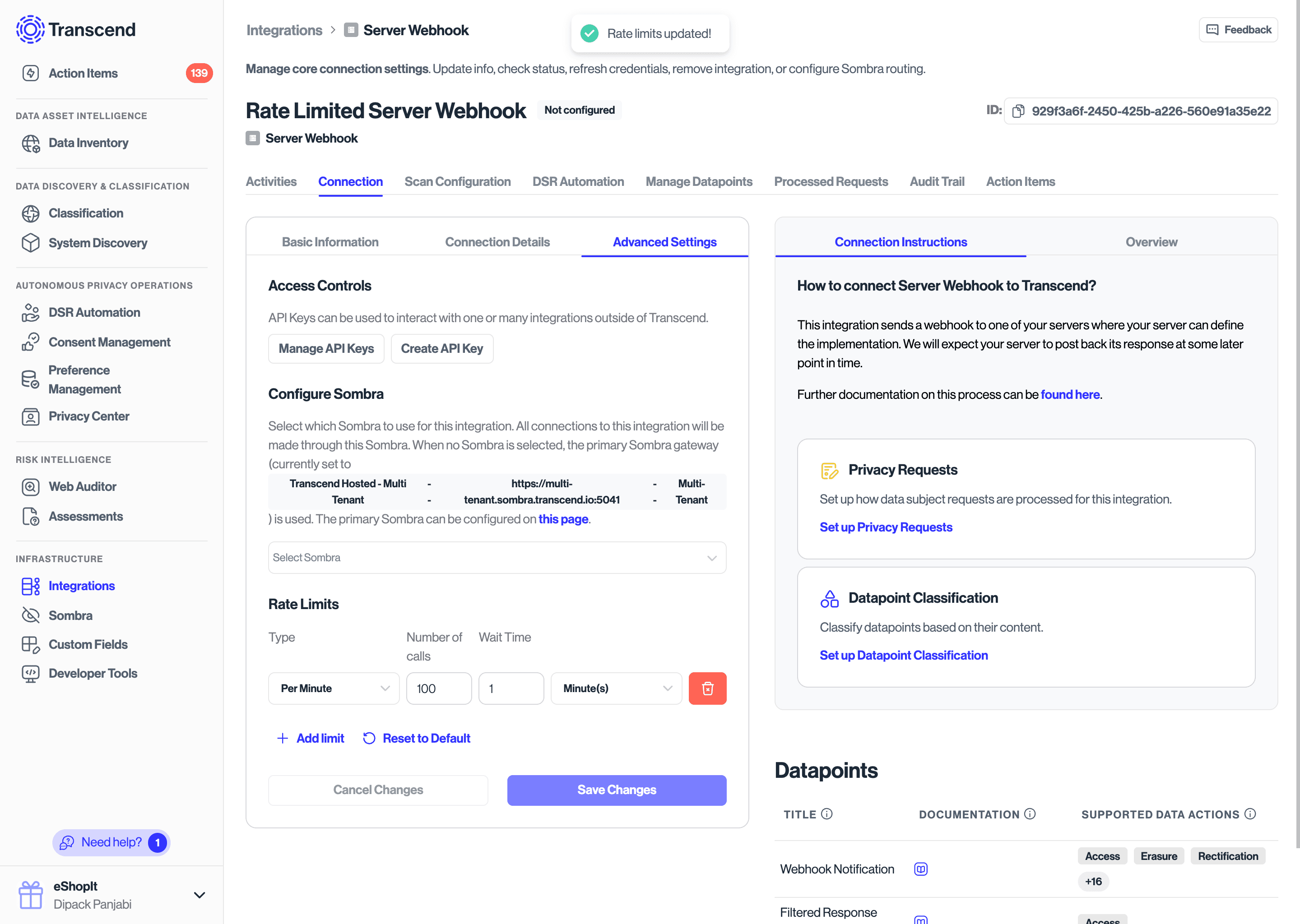Click Add limit to create another rate limit
The height and width of the screenshot is (924, 1300).
click(310, 738)
